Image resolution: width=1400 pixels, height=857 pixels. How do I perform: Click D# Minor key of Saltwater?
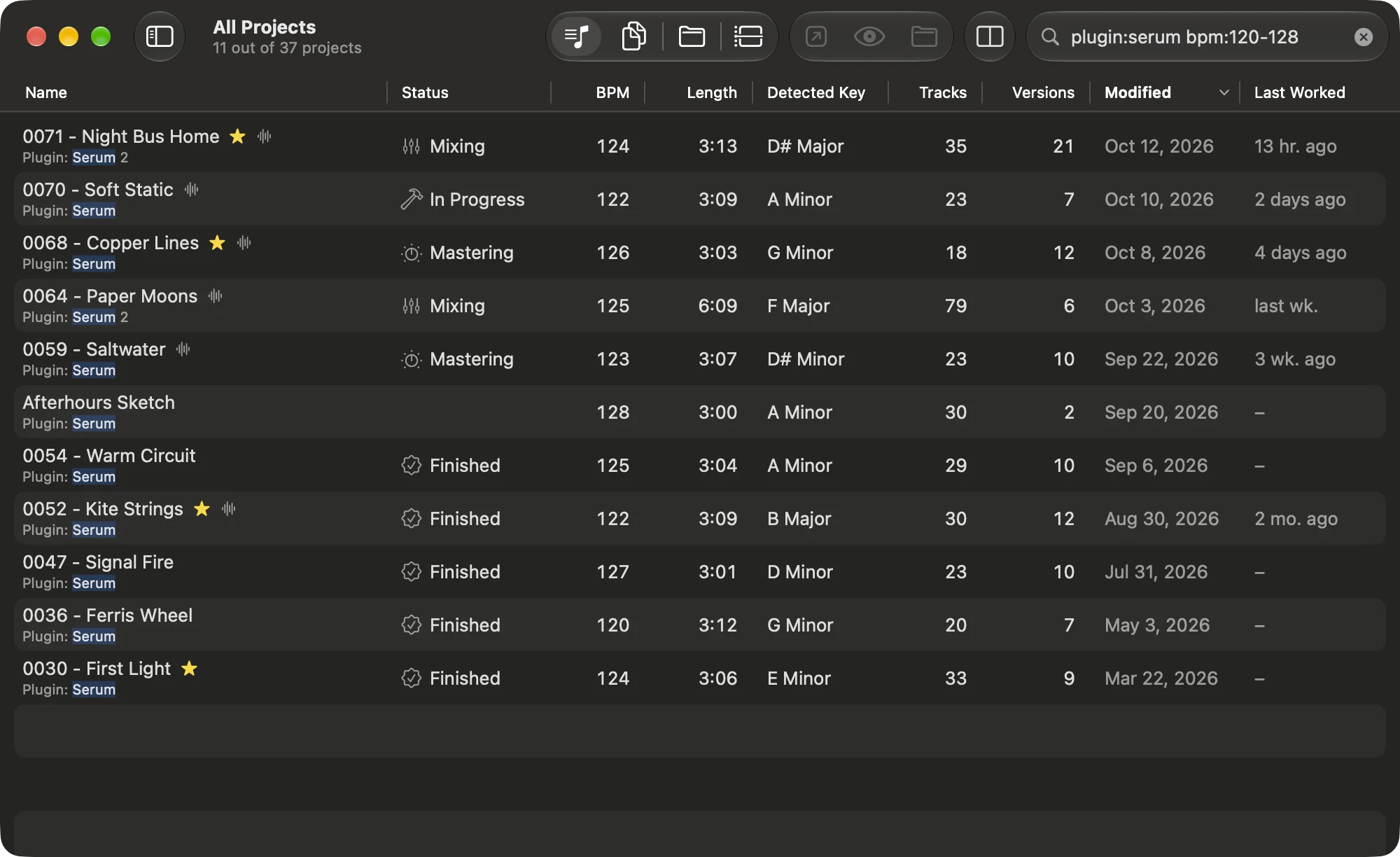tap(806, 359)
